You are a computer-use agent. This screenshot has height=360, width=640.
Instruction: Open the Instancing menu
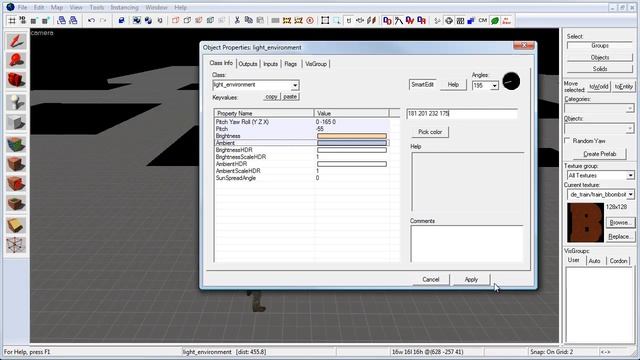point(124,7)
